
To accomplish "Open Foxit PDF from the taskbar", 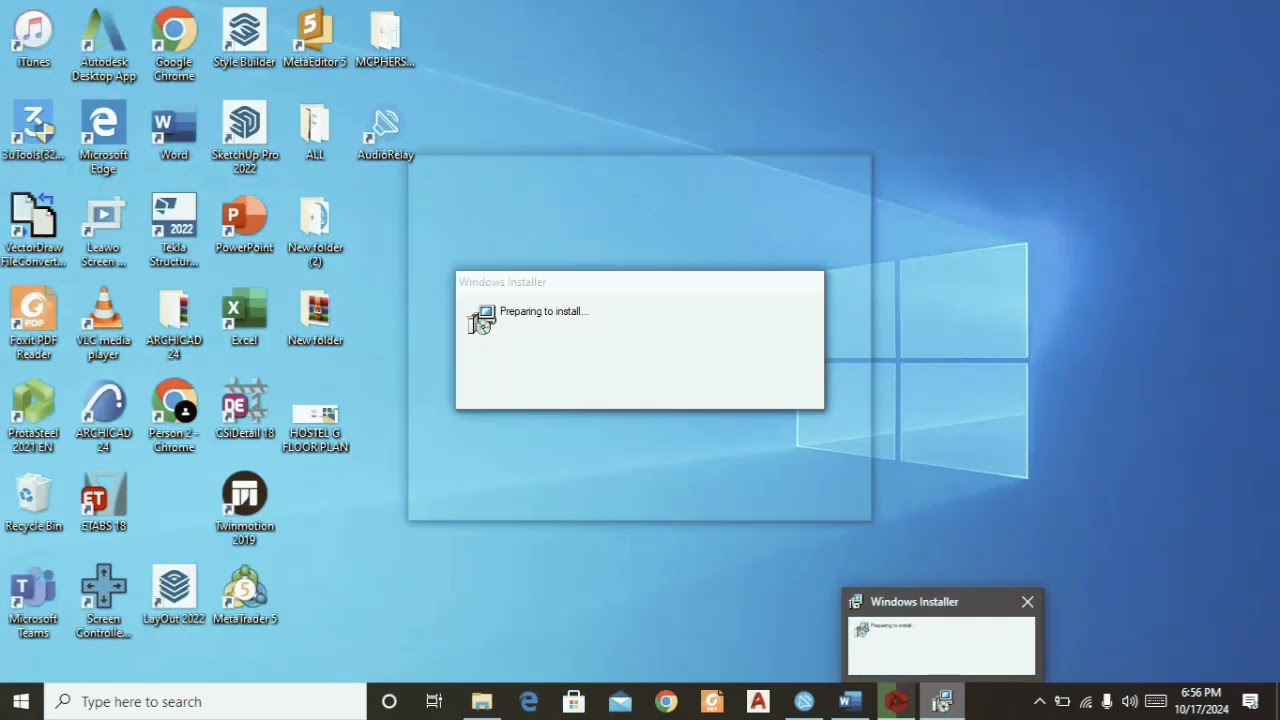I will click(712, 701).
